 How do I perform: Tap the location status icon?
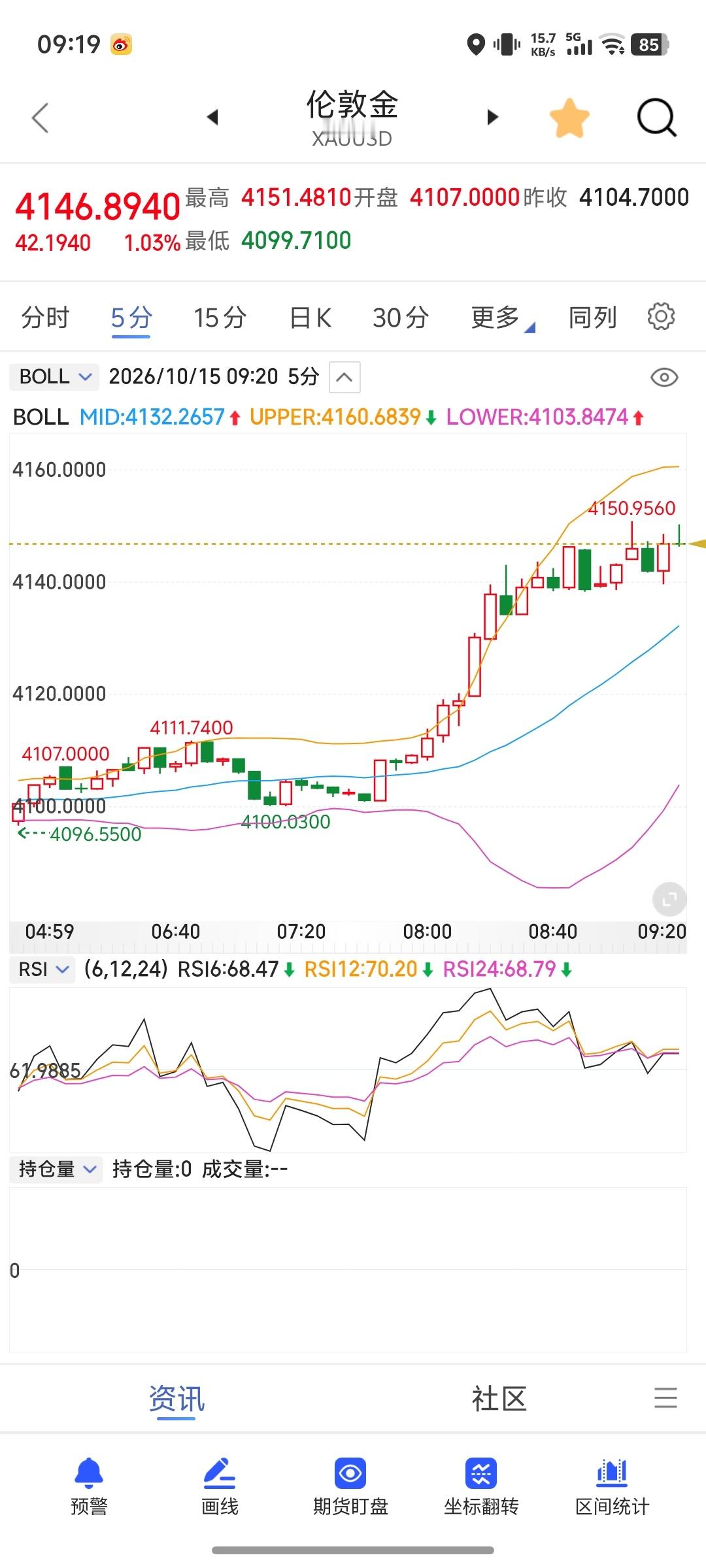(476, 44)
